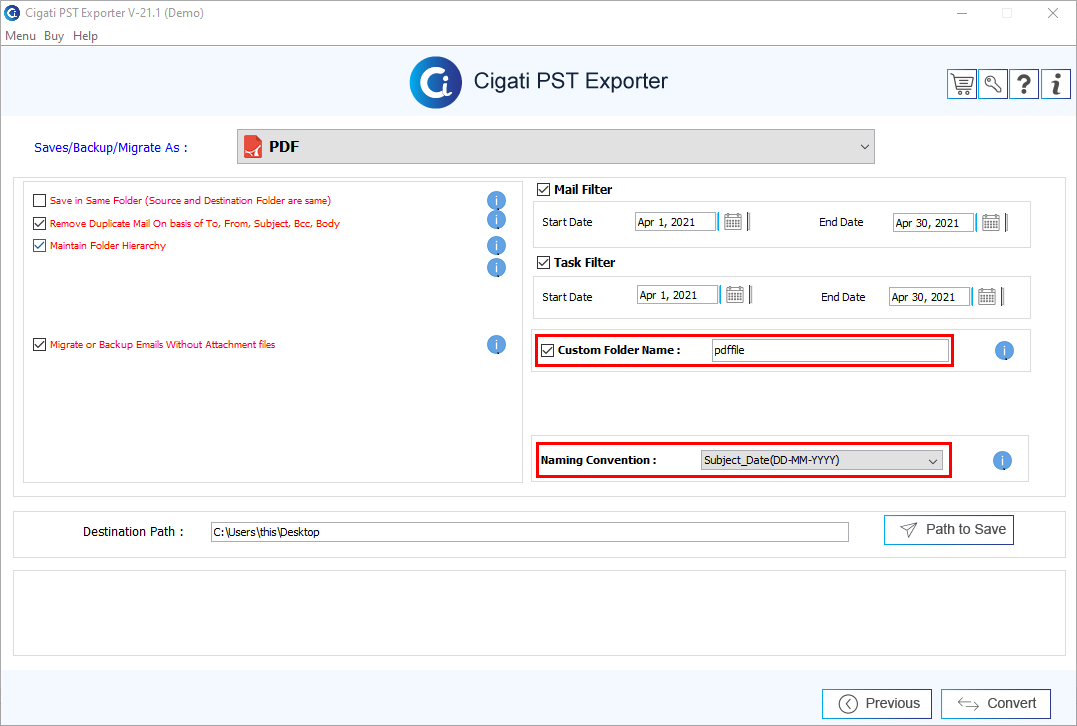
Task: Show info for Naming Convention
Action: (x=1002, y=460)
